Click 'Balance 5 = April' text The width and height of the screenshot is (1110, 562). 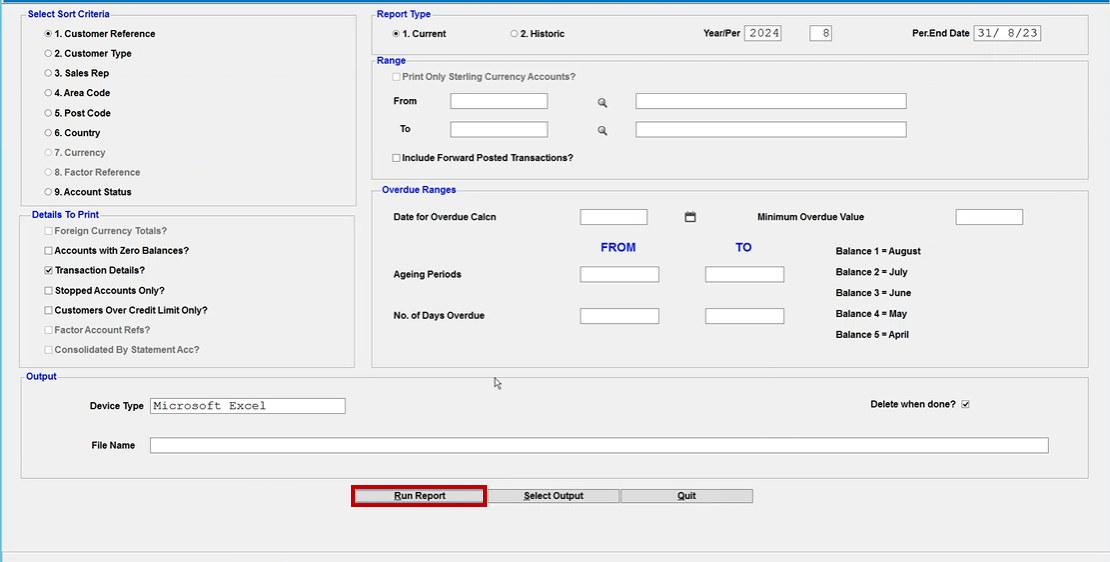pyautogui.click(x=872, y=335)
